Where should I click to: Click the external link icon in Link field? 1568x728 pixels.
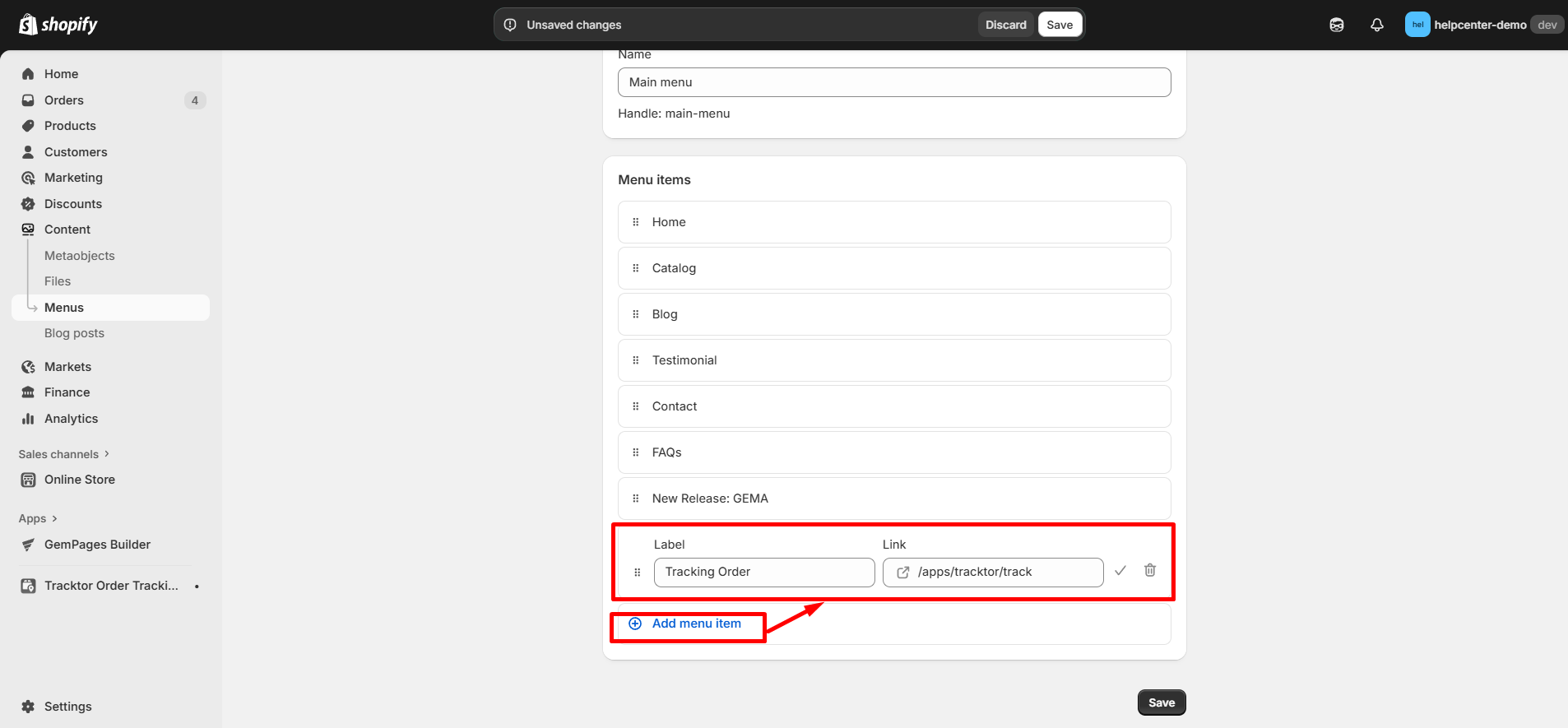(902, 573)
